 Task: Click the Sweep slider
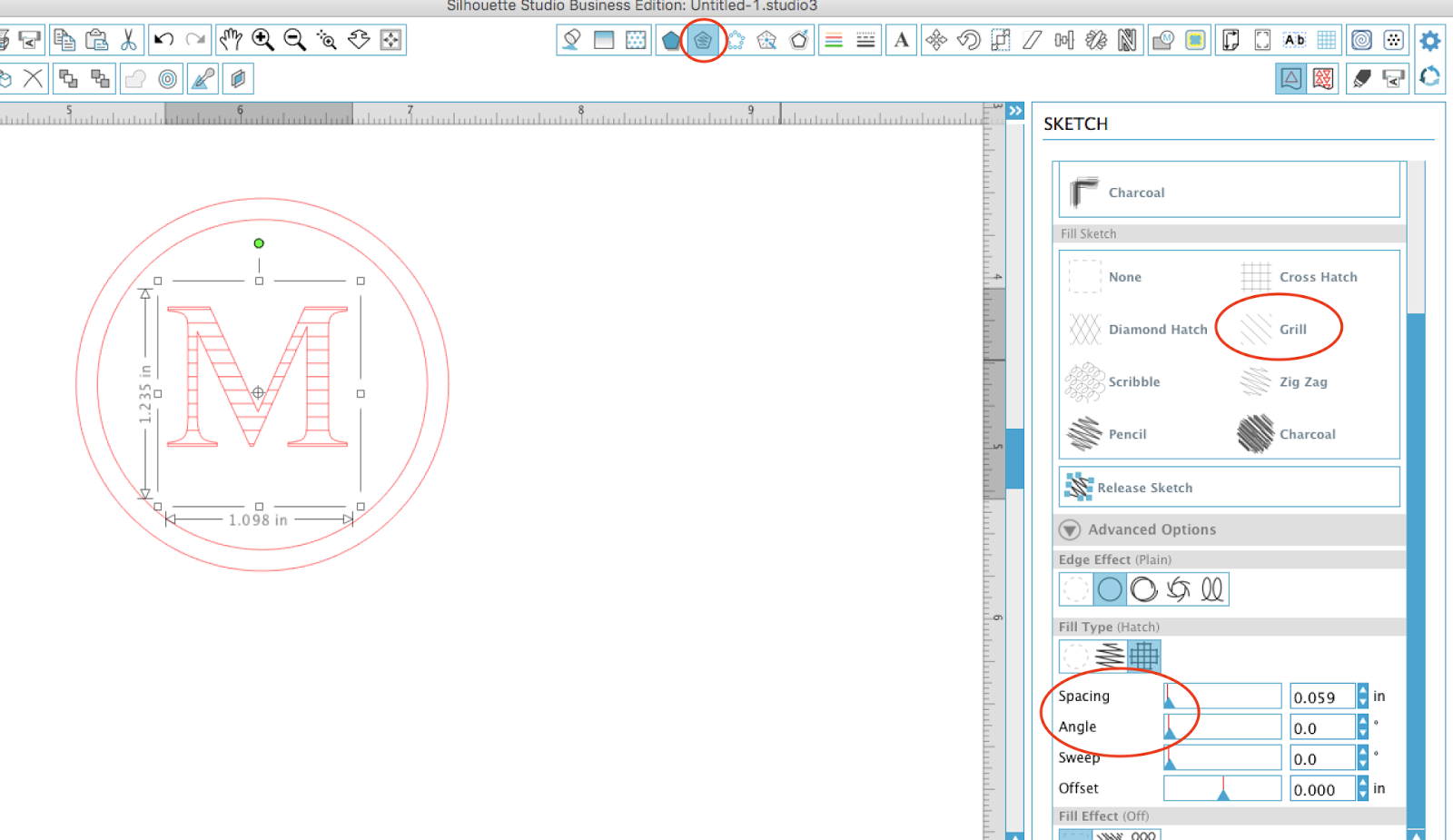(1222, 757)
